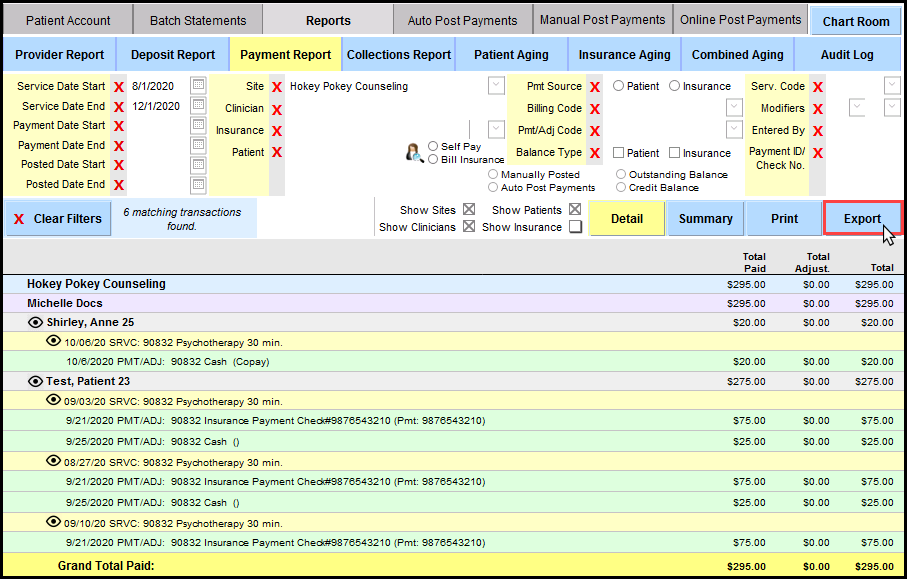Switch to the Collections Report tab

(399, 55)
